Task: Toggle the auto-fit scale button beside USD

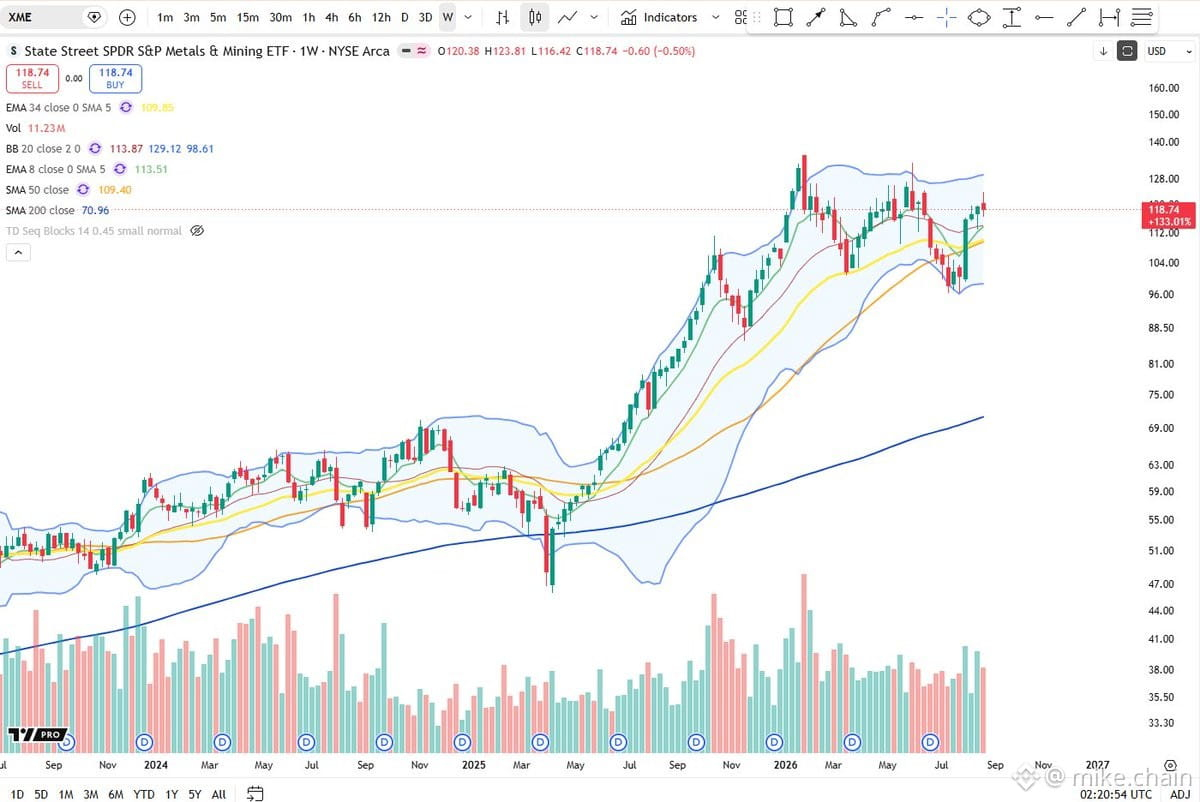Action: tap(1127, 51)
